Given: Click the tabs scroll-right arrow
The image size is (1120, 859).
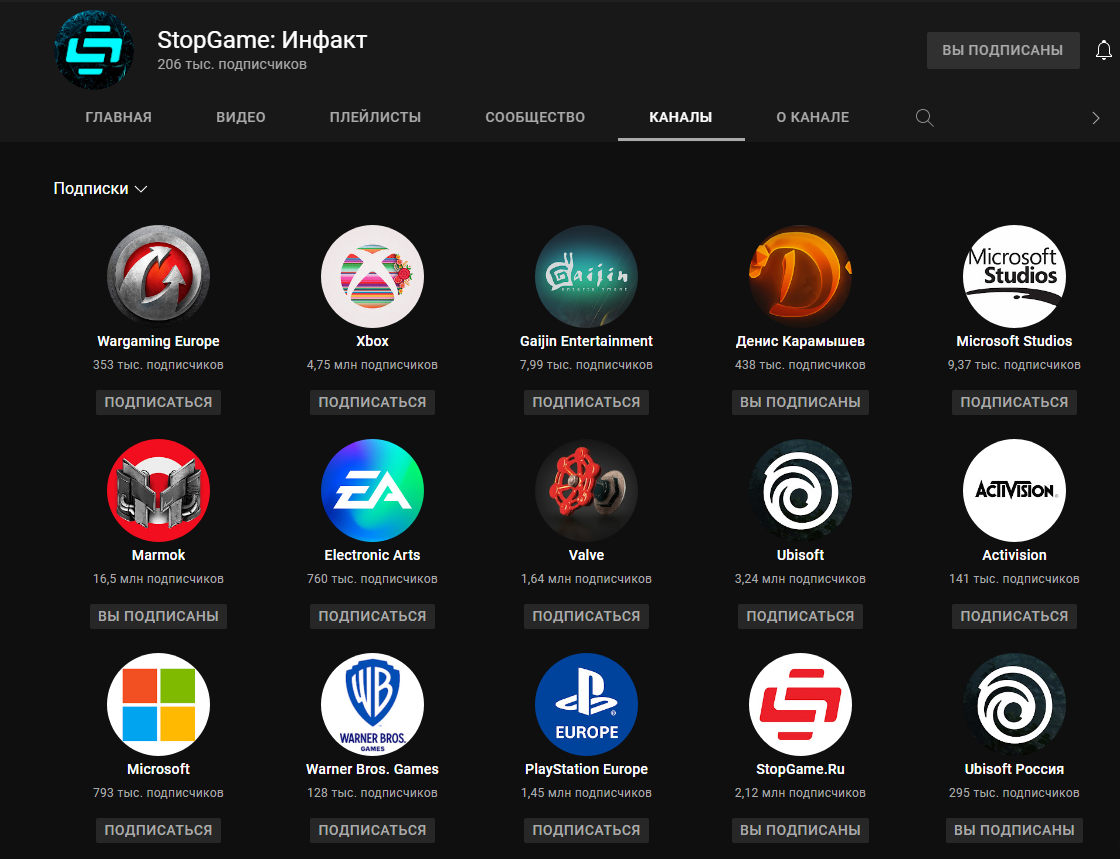Looking at the screenshot, I should [x=1096, y=118].
